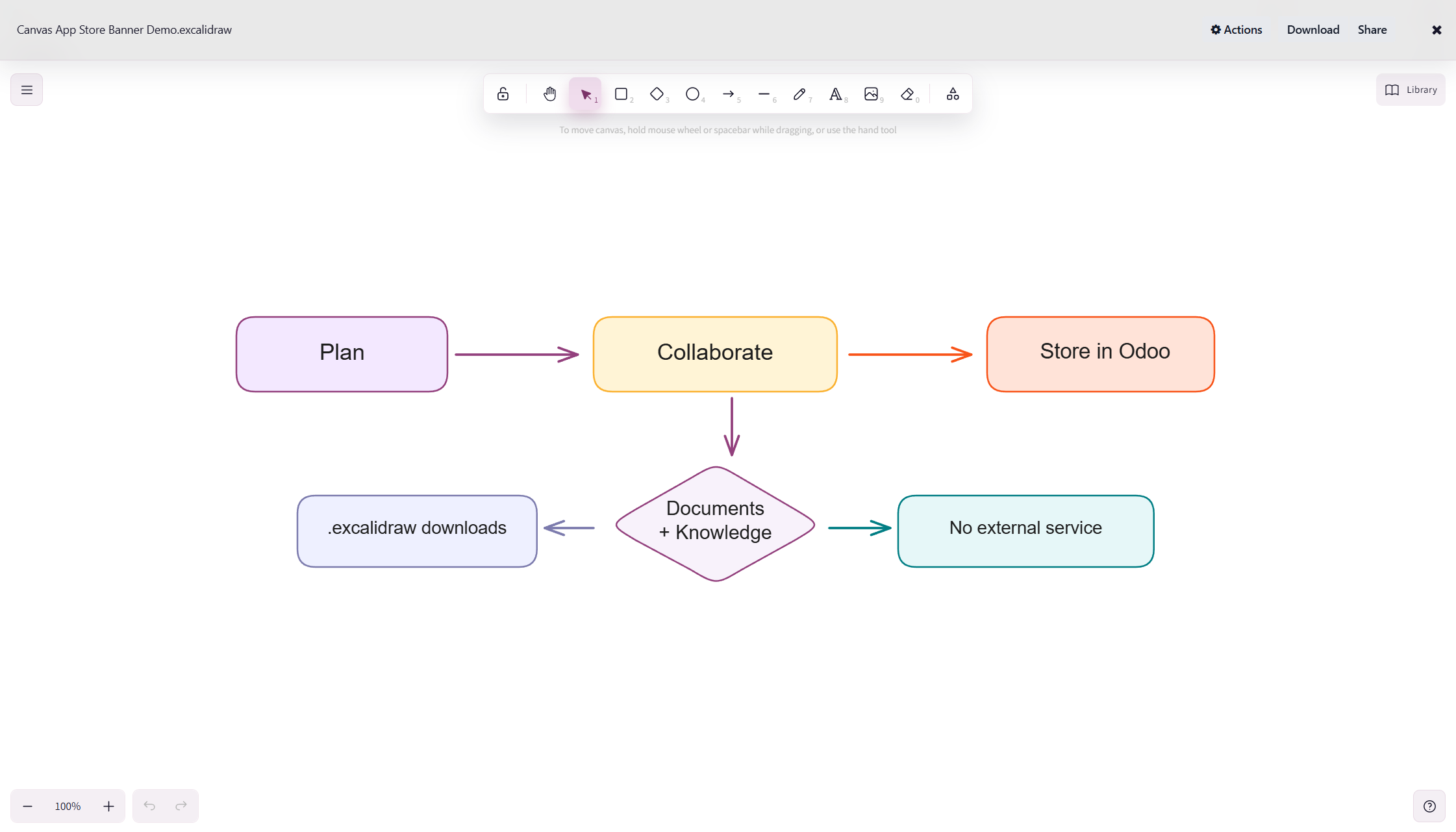Select the Arrow tool

(728, 94)
